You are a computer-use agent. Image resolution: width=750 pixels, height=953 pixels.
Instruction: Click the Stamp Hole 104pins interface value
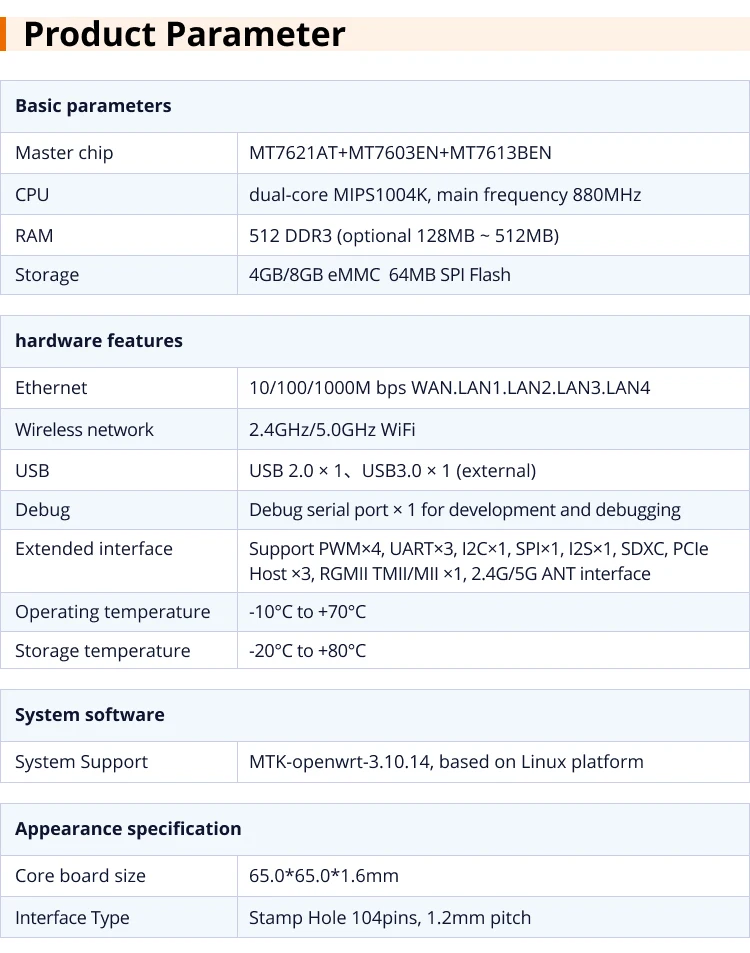point(390,918)
